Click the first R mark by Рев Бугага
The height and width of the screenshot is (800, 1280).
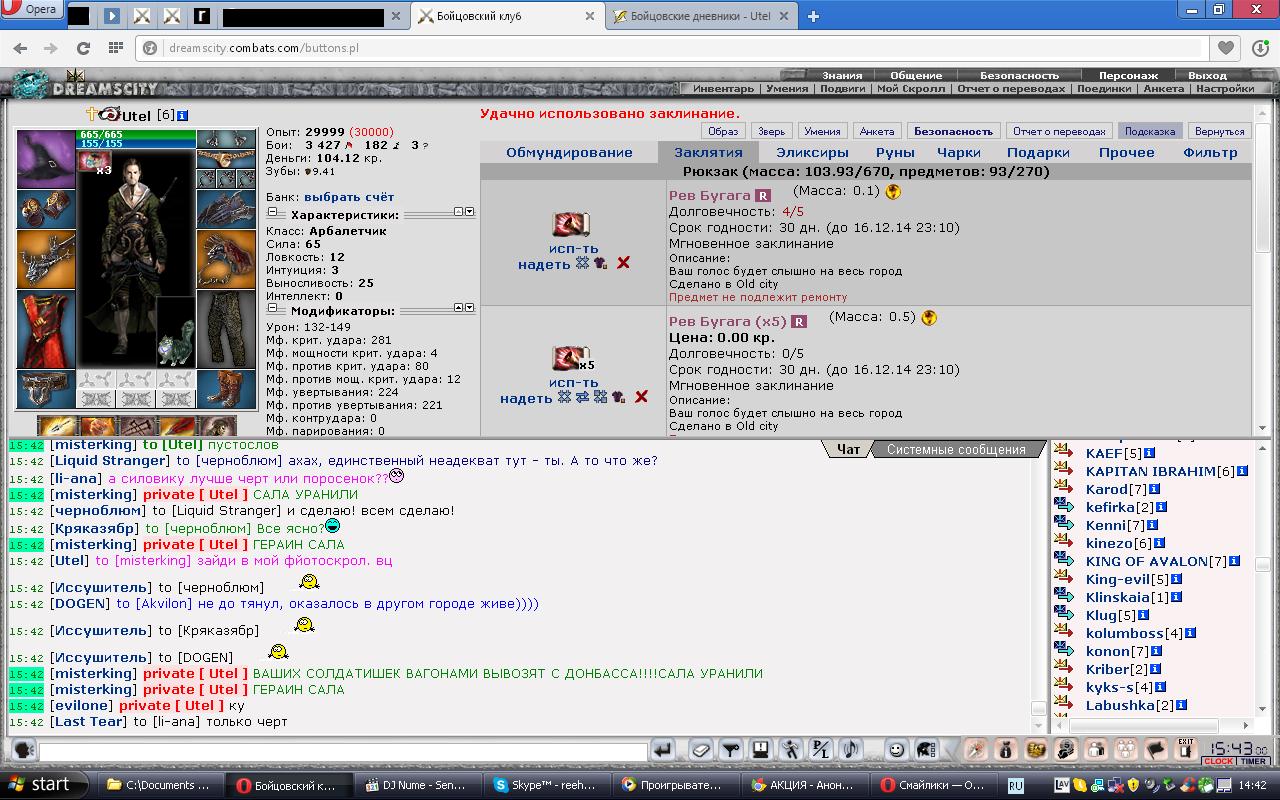tap(763, 196)
